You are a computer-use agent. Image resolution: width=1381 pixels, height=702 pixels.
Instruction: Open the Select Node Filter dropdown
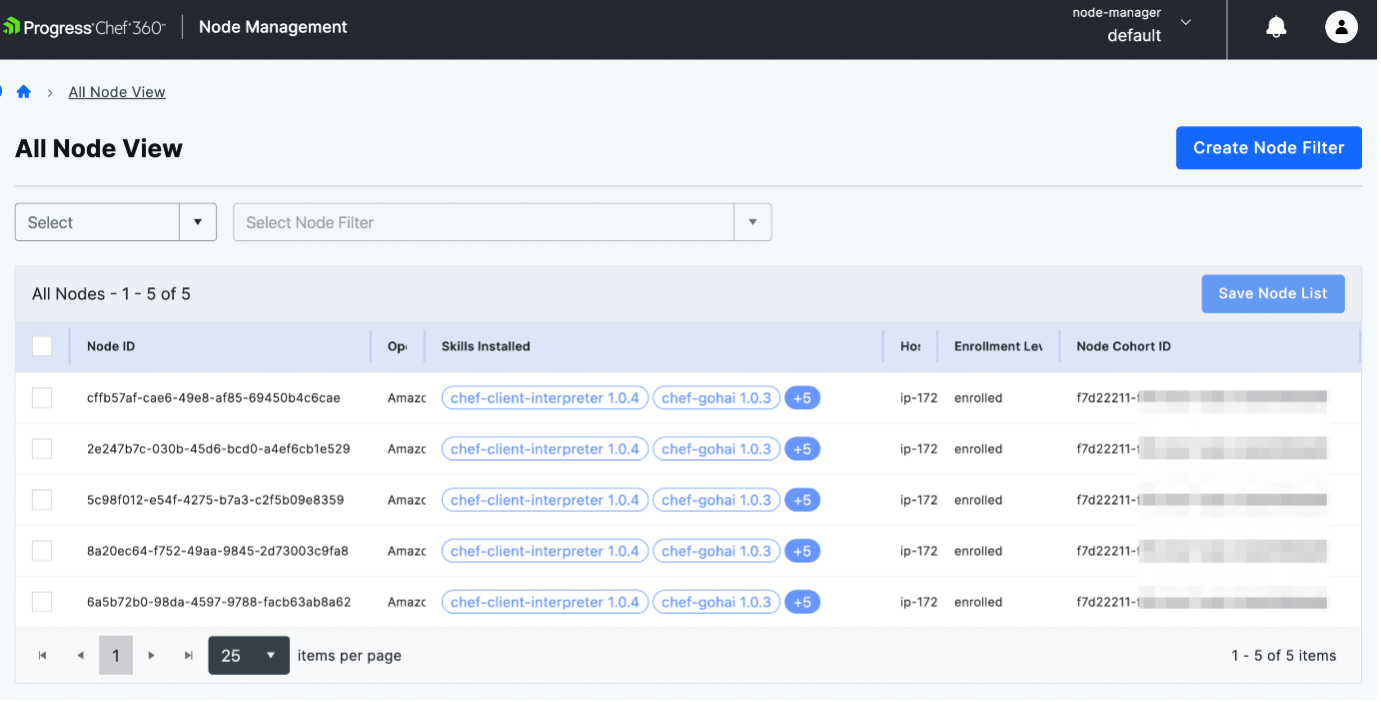click(502, 222)
